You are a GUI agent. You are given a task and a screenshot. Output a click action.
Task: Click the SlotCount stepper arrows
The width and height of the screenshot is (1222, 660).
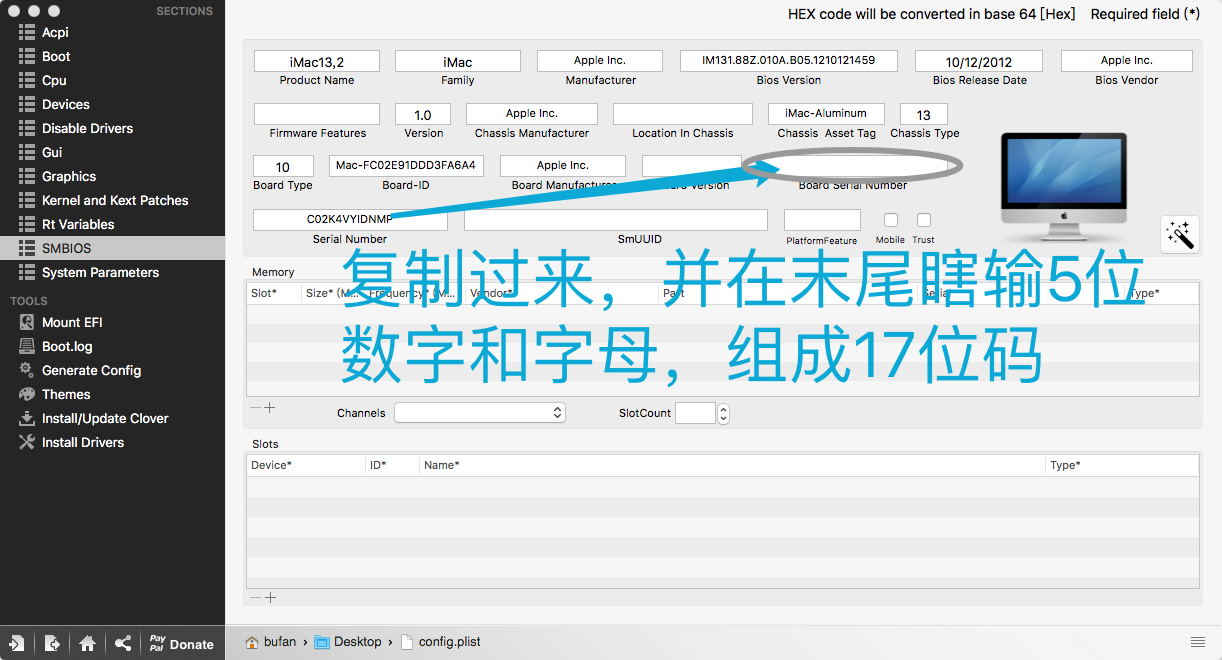[724, 413]
